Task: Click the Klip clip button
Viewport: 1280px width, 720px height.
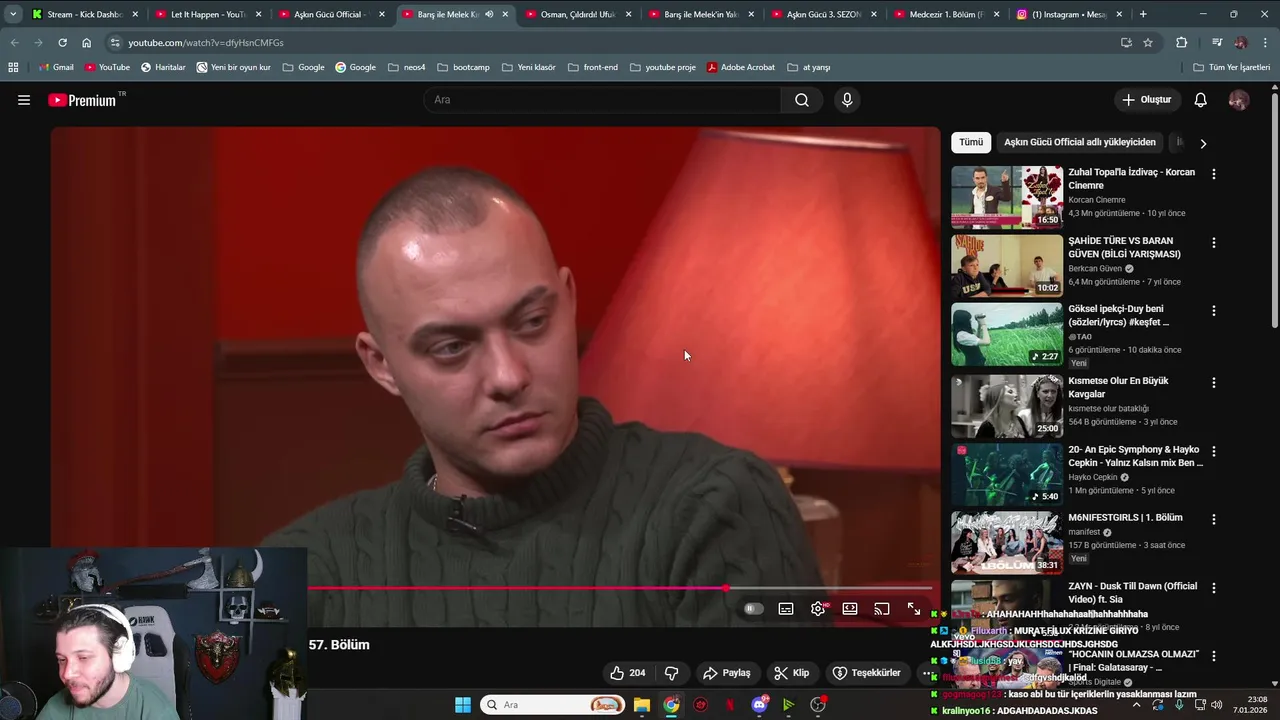Action: (792, 673)
